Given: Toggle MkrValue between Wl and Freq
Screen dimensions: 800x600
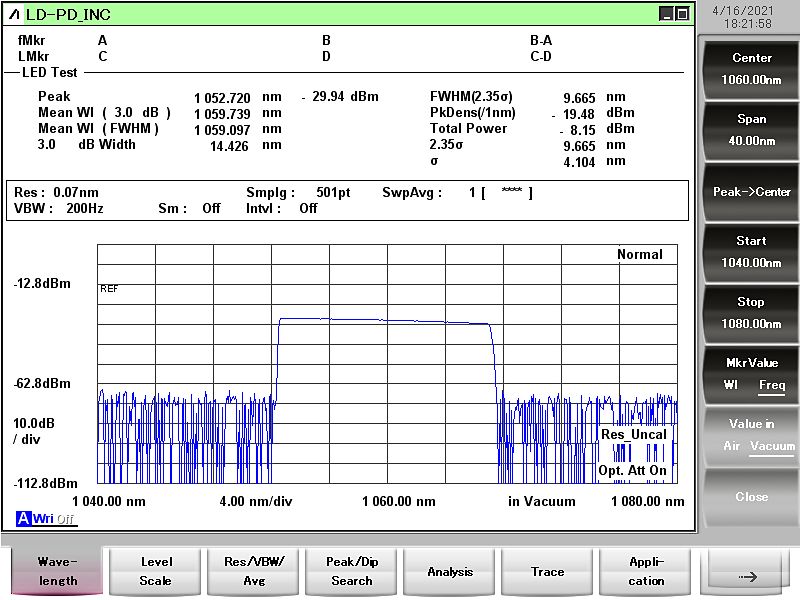Looking at the screenshot, I should tap(751, 374).
